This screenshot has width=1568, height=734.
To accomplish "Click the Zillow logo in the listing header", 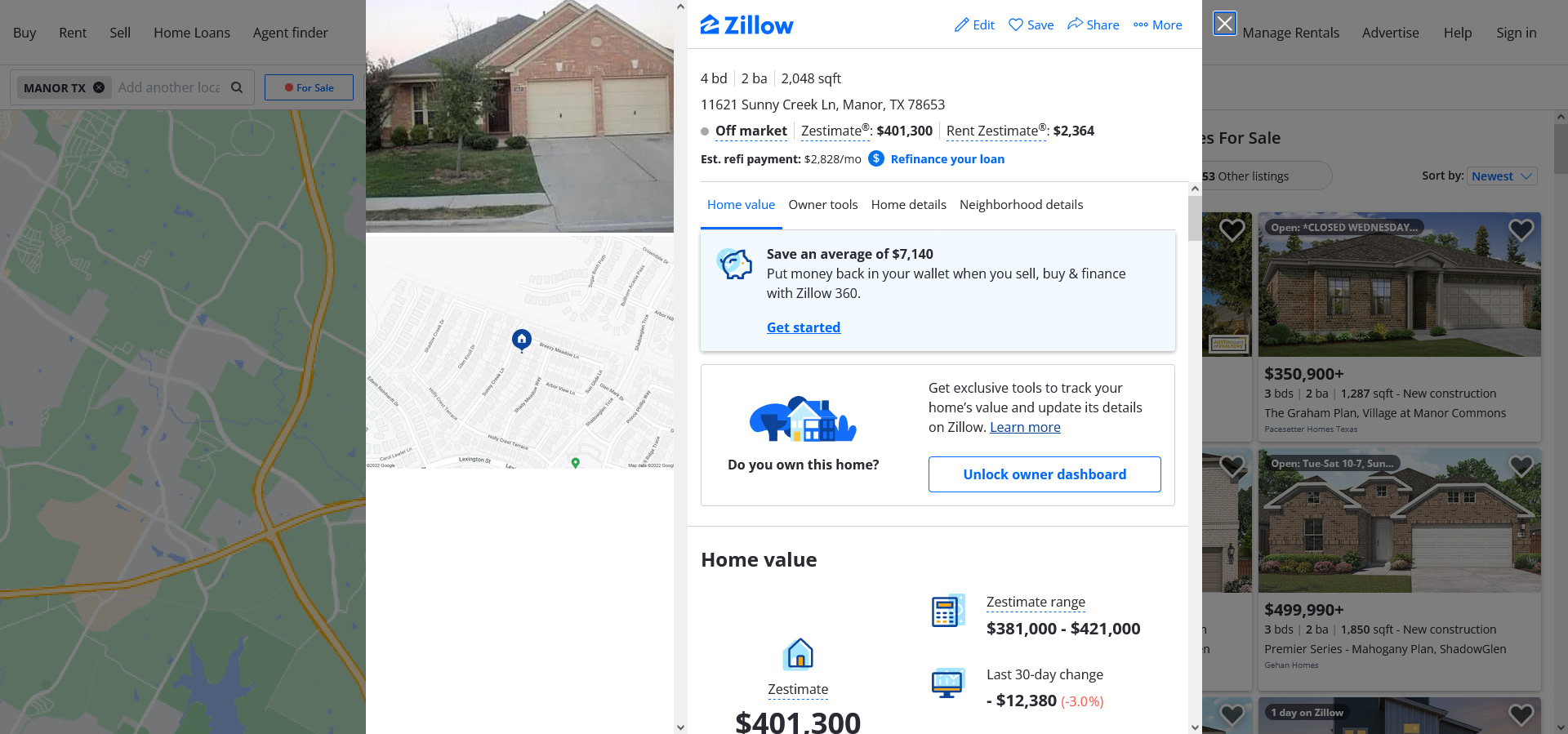I will [746, 25].
